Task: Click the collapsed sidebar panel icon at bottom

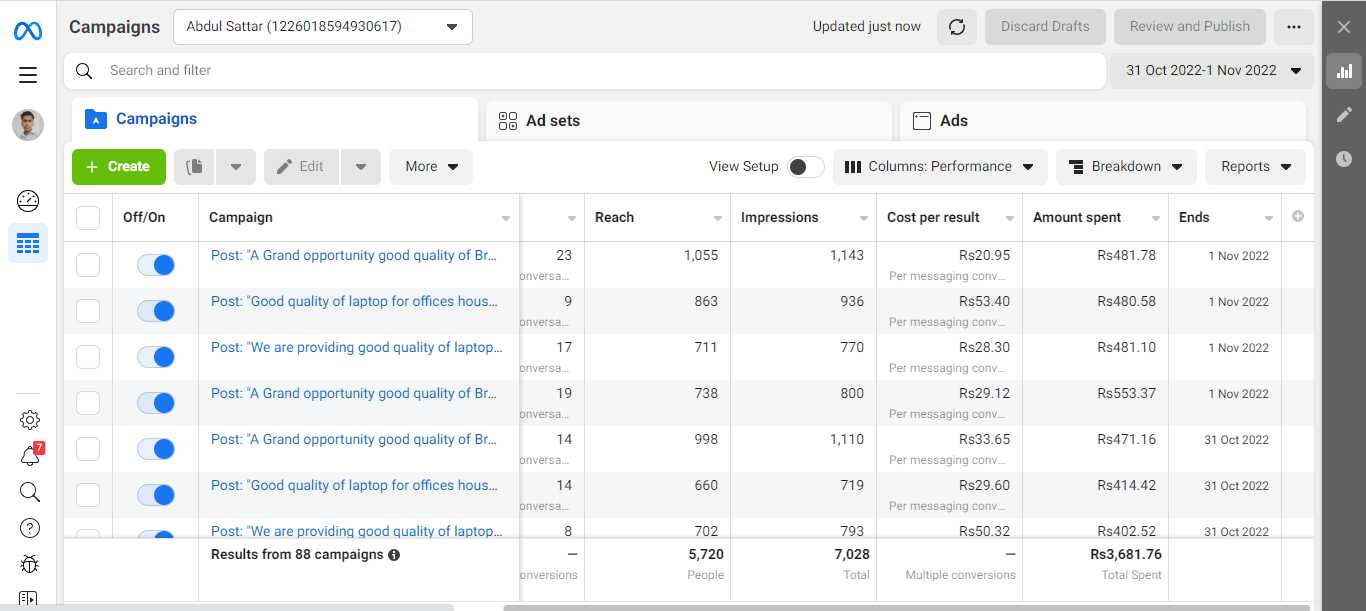Action: click(29, 600)
